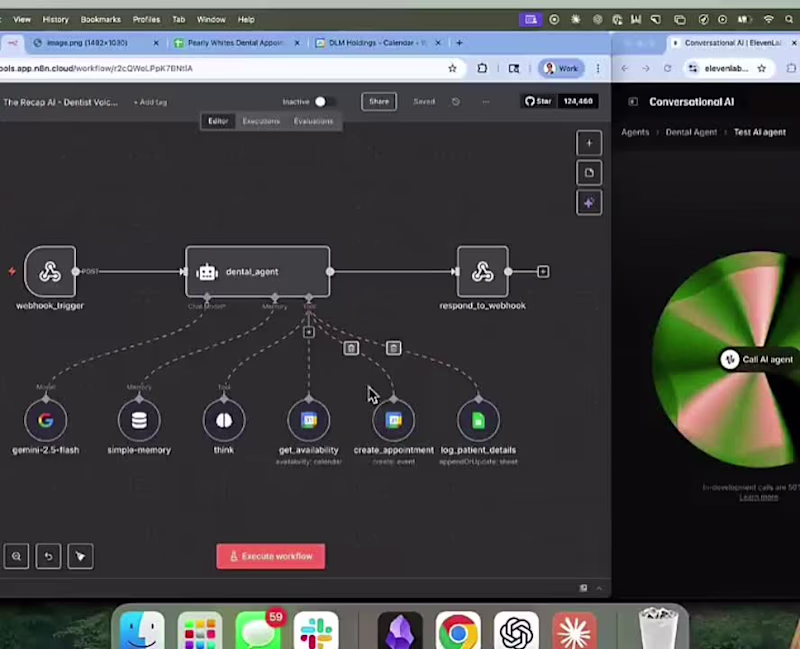
Task: Undo the last canvas action
Action: [x=48, y=556]
